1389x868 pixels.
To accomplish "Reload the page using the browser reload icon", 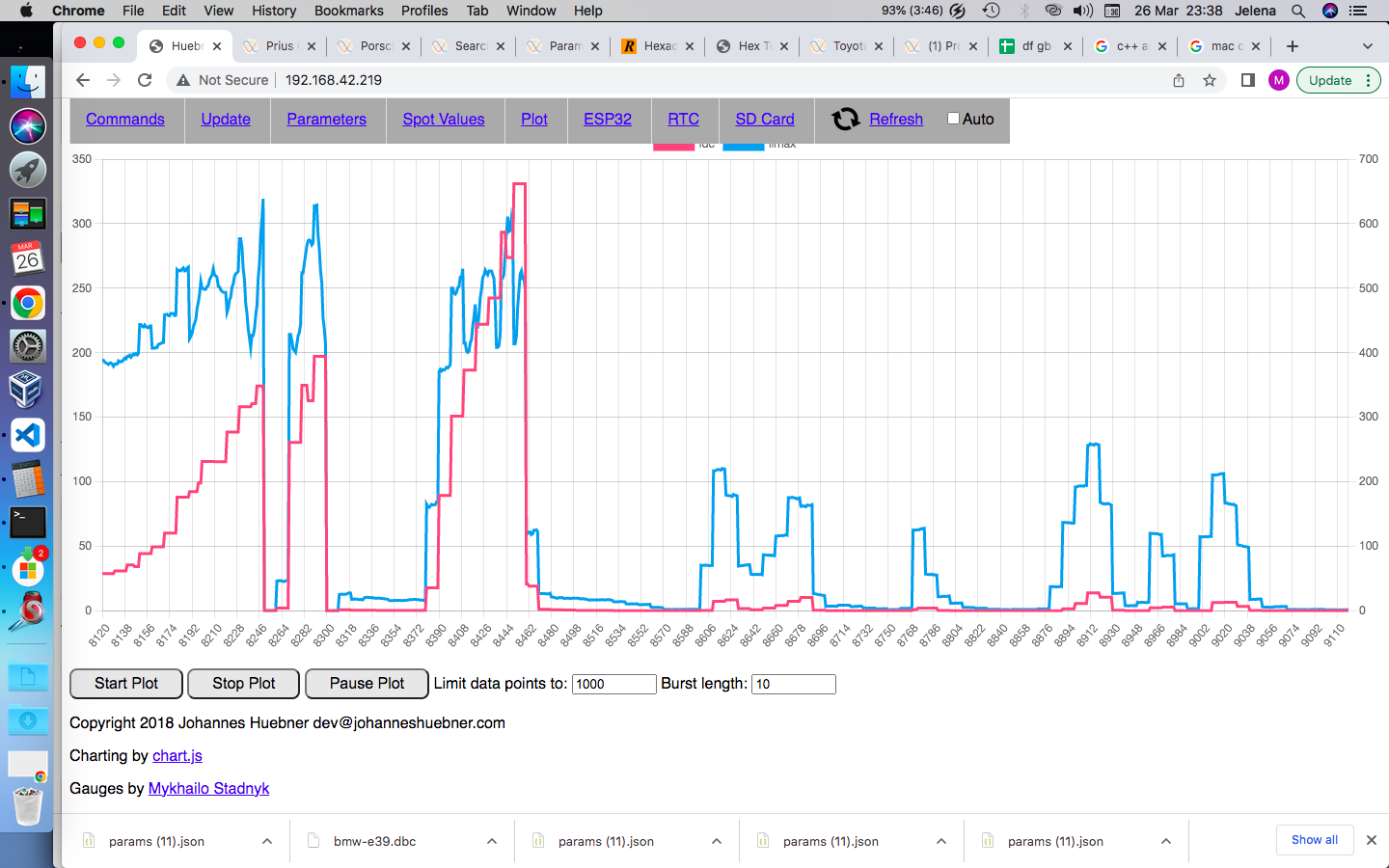I will [145, 80].
